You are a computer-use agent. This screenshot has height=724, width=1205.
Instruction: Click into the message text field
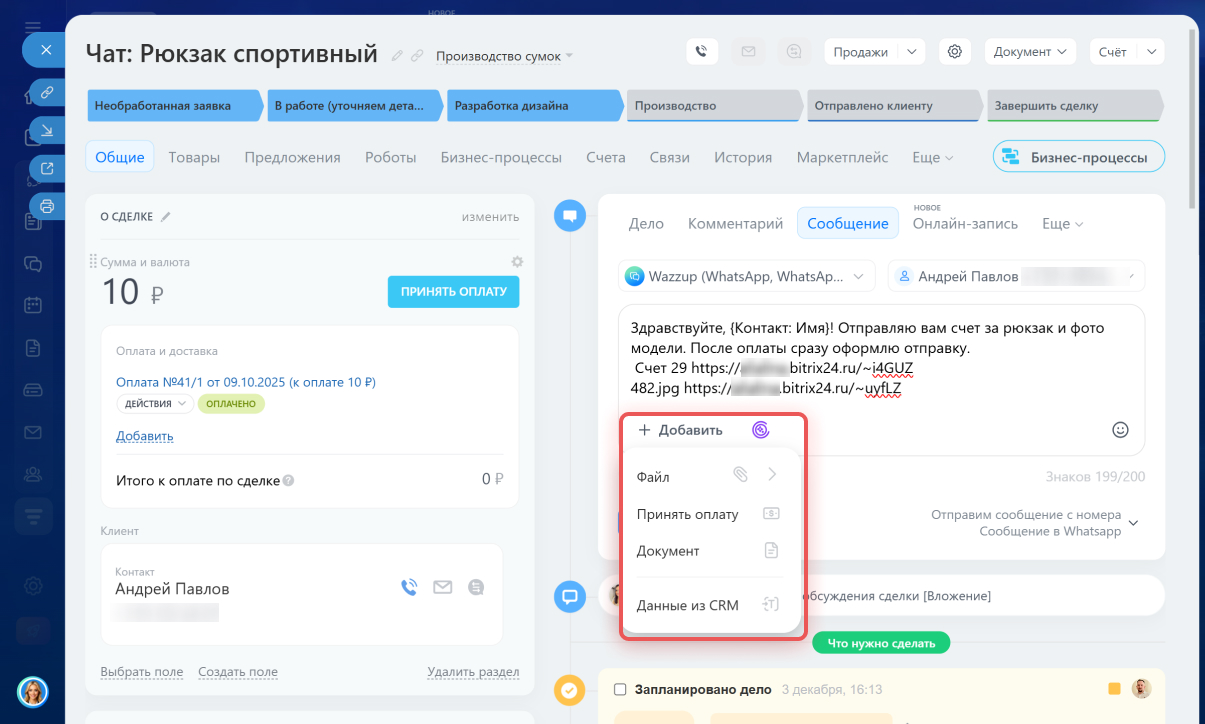[x=880, y=360]
